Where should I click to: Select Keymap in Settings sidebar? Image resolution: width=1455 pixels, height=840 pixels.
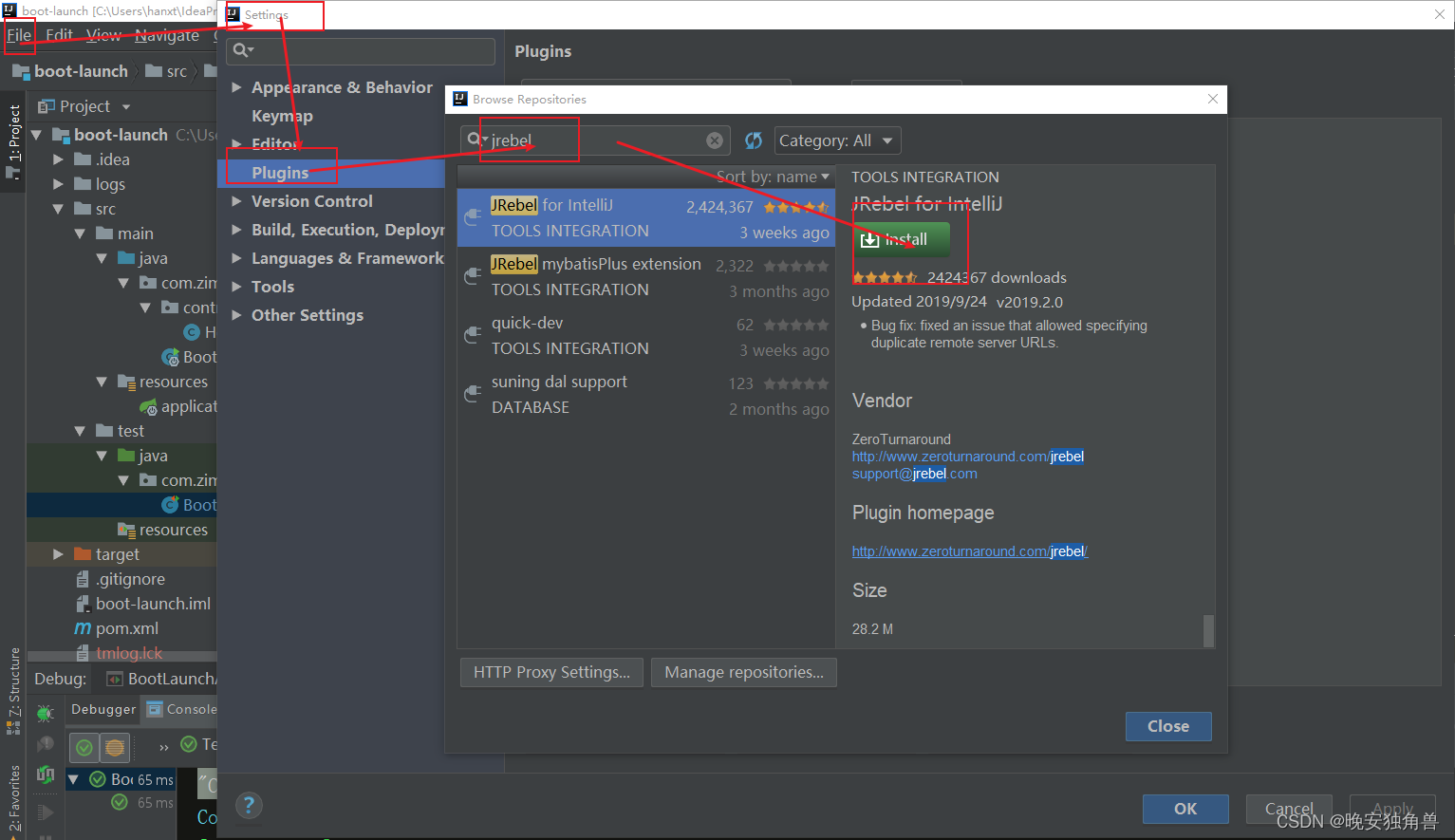coord(282,116)
